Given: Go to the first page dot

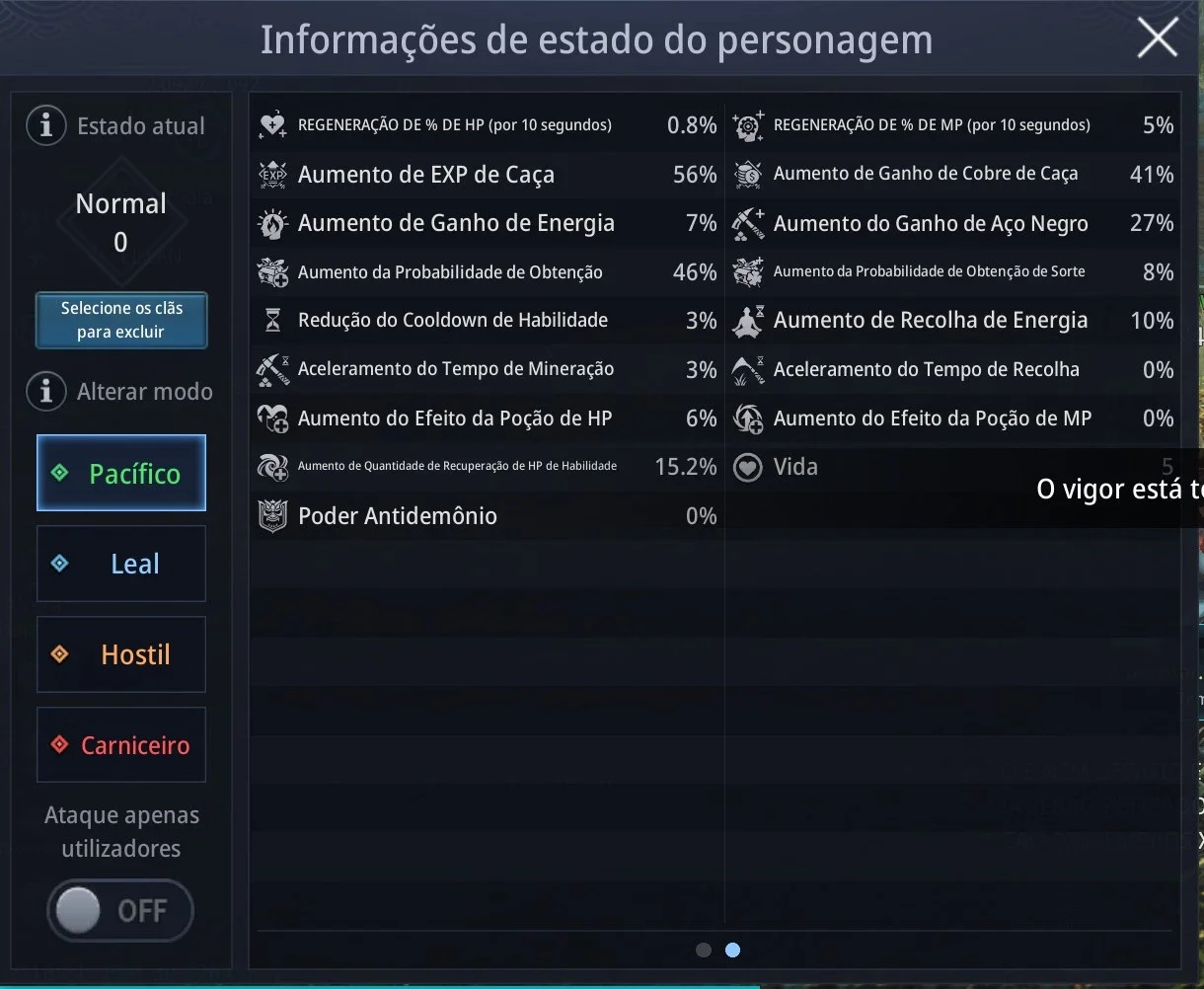Looking at the screenshot, I should [x=704, y=950].
